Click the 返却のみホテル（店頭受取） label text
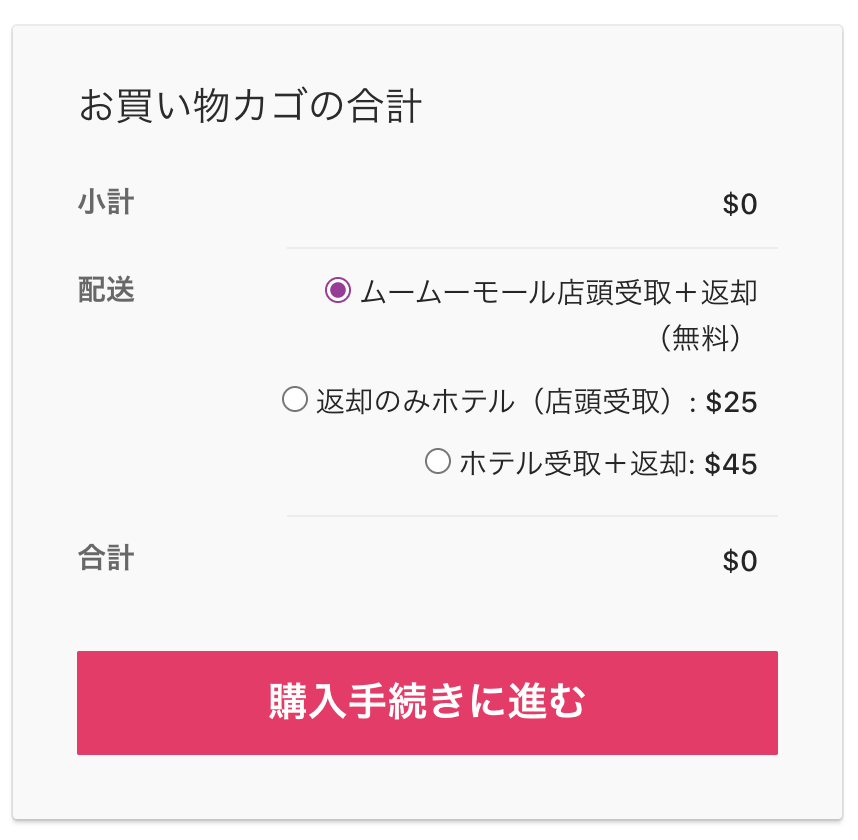This screenshot has height=840, width=858. (x=500, y=402)
